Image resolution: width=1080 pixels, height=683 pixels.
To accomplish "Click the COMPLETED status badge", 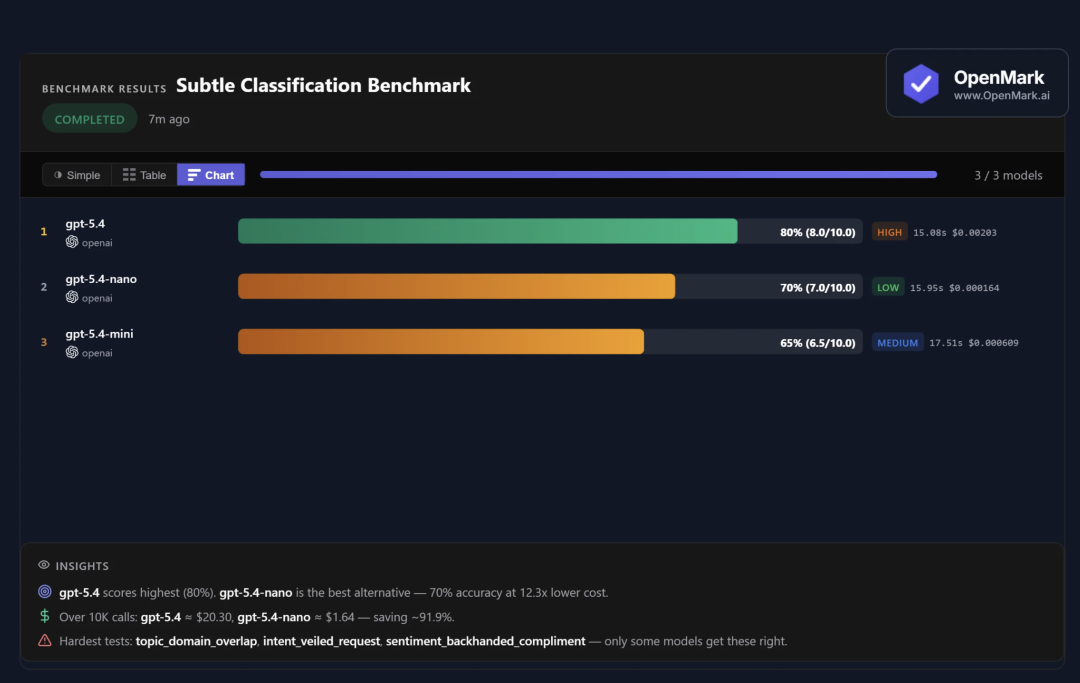I will (89, 119).
